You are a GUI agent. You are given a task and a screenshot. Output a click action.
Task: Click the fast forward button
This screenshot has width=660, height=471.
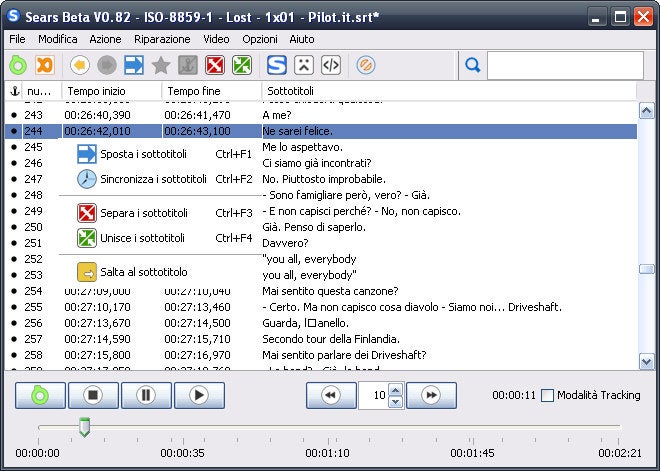point(431,395)
